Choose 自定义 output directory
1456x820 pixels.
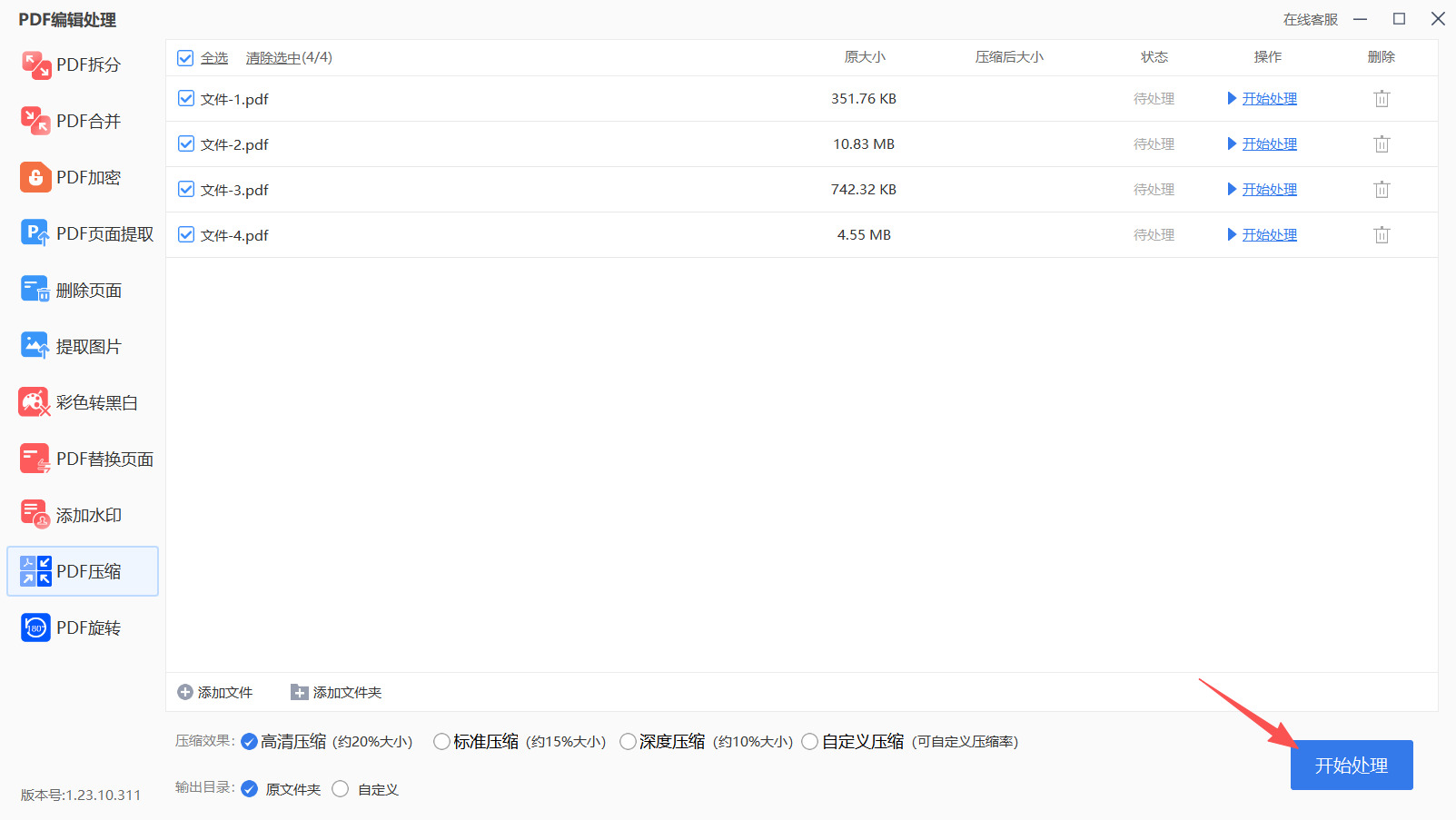pos(341,789)
